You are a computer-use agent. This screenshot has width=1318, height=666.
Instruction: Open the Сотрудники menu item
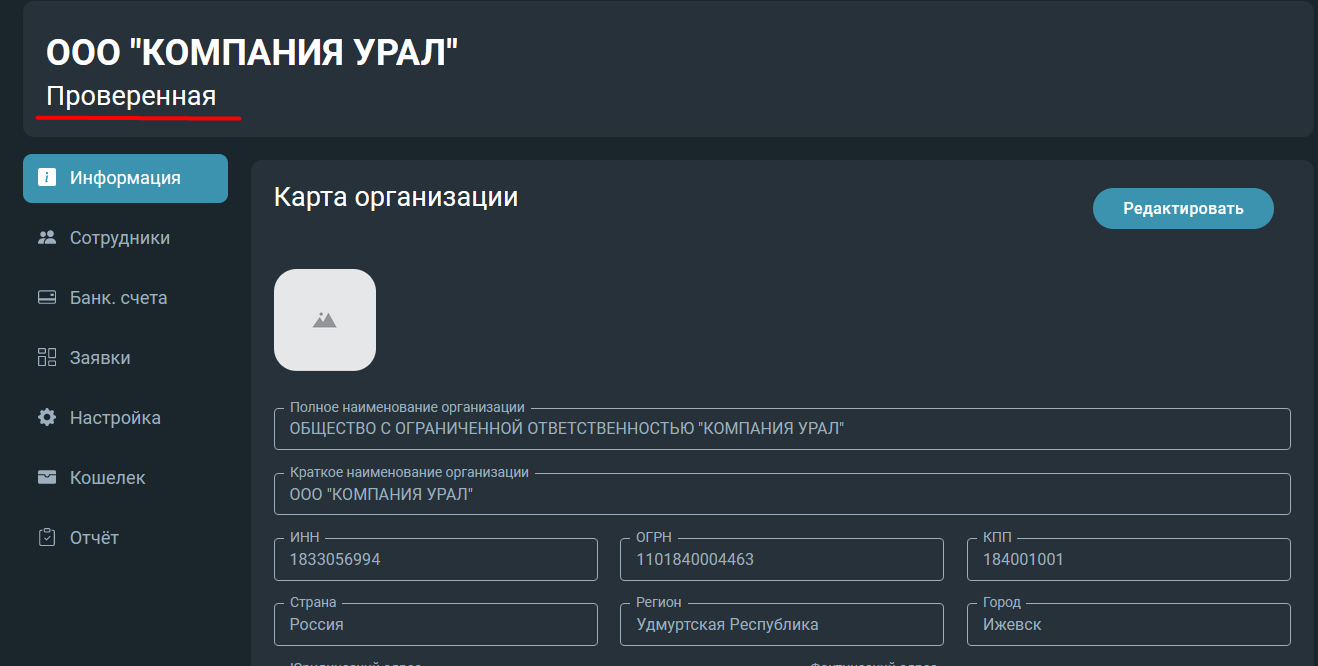(x=125, y=238)
